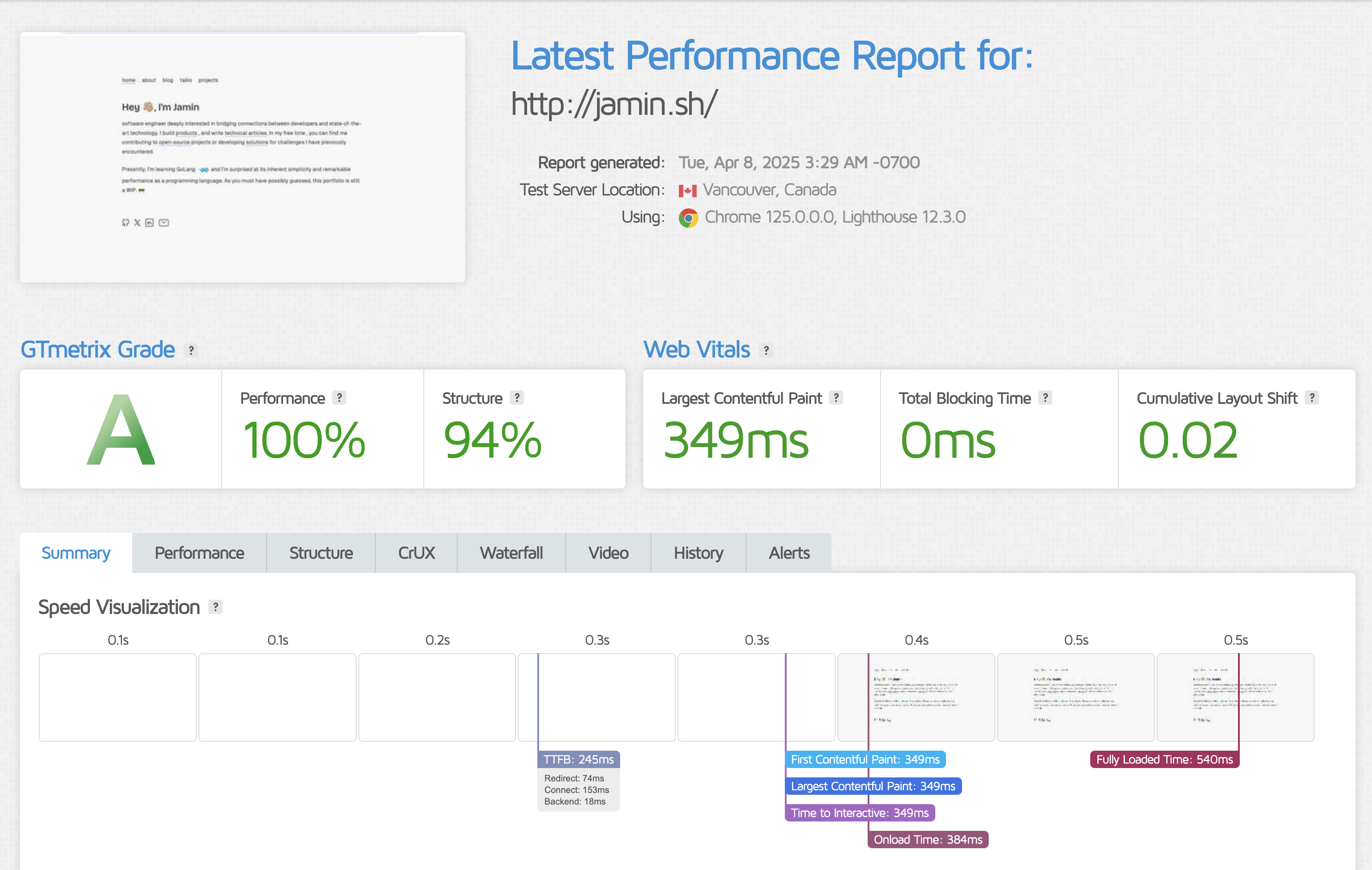This screenshot has height=870, width=1372.
Task: Click the Canada flag icon
Action: [x=687, y=190]
